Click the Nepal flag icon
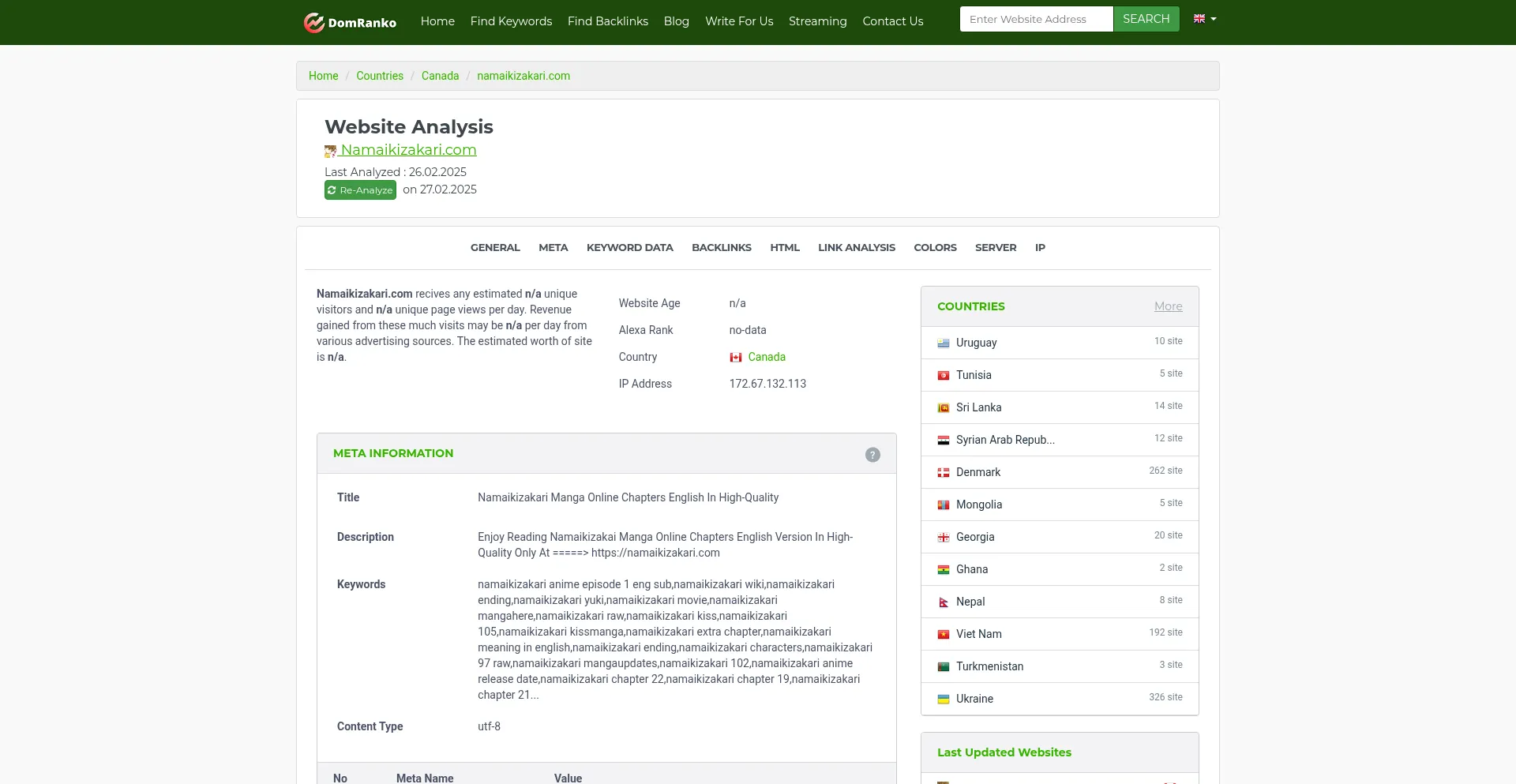The height and width of the screenshot is (784, 1516). click(944, 602)
